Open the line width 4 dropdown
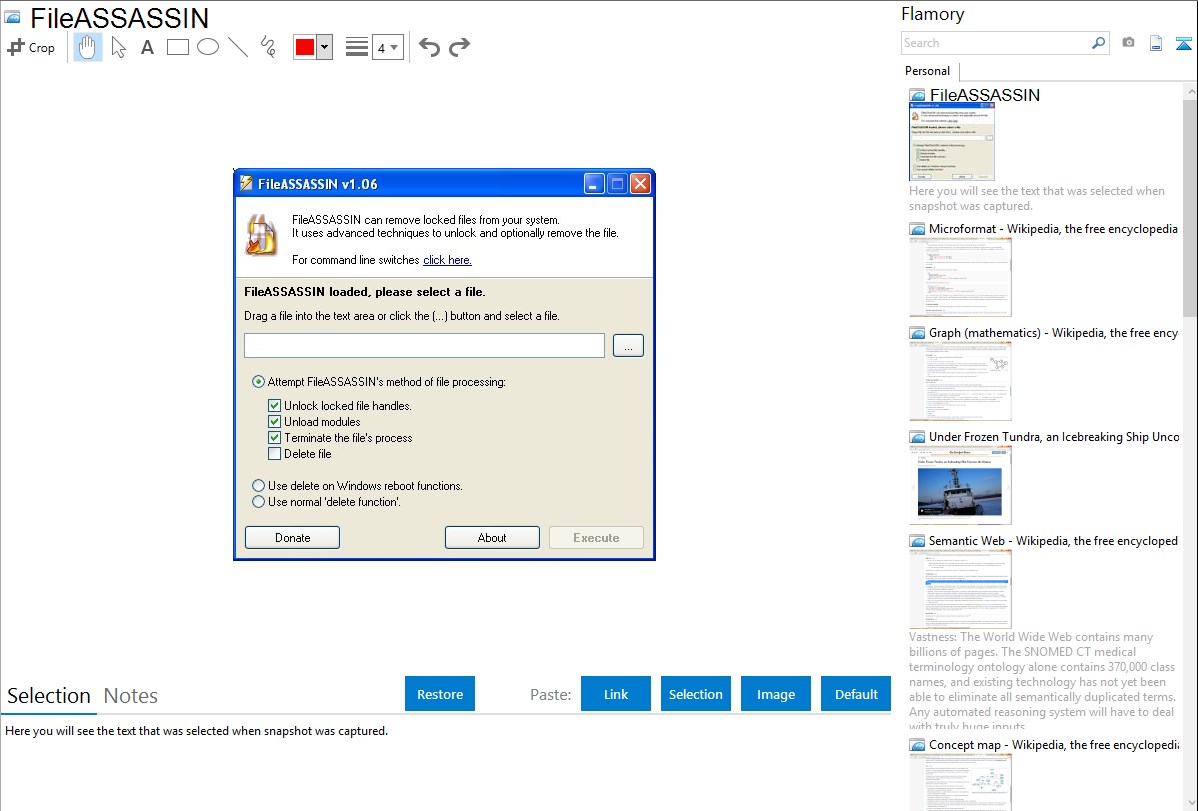1198x811 pixels. click(387, 47)
